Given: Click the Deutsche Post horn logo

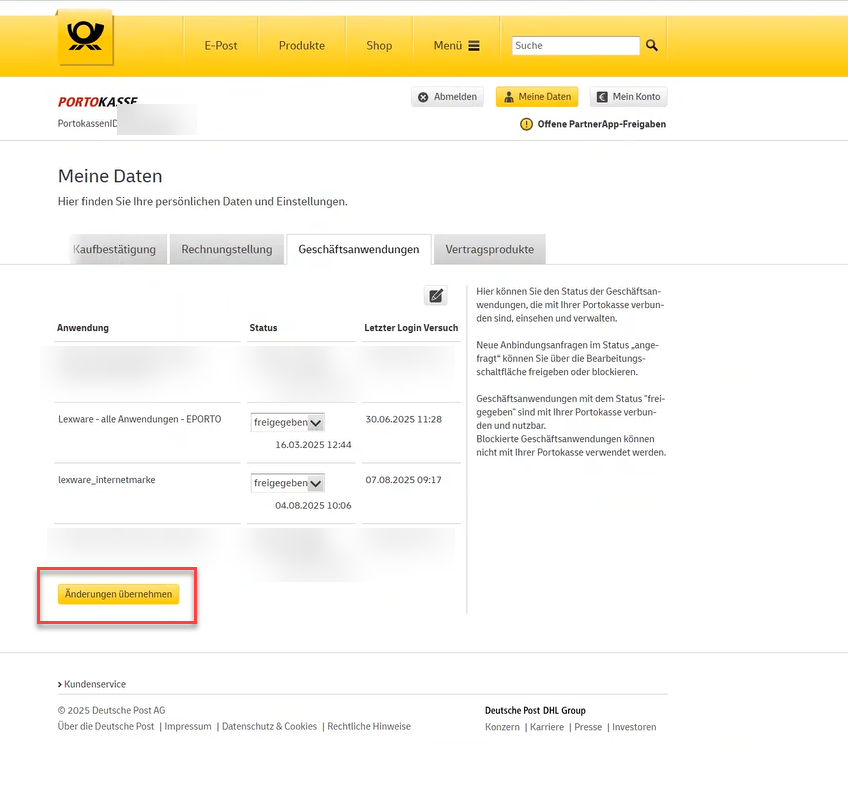Looking at the screenshot, I should point(85,38).
